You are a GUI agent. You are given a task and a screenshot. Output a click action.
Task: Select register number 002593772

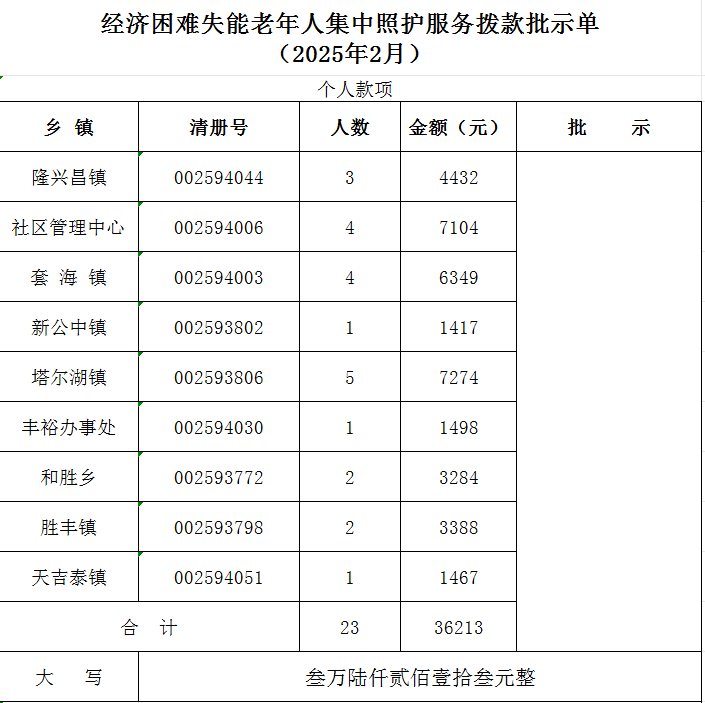coord(218,478)
